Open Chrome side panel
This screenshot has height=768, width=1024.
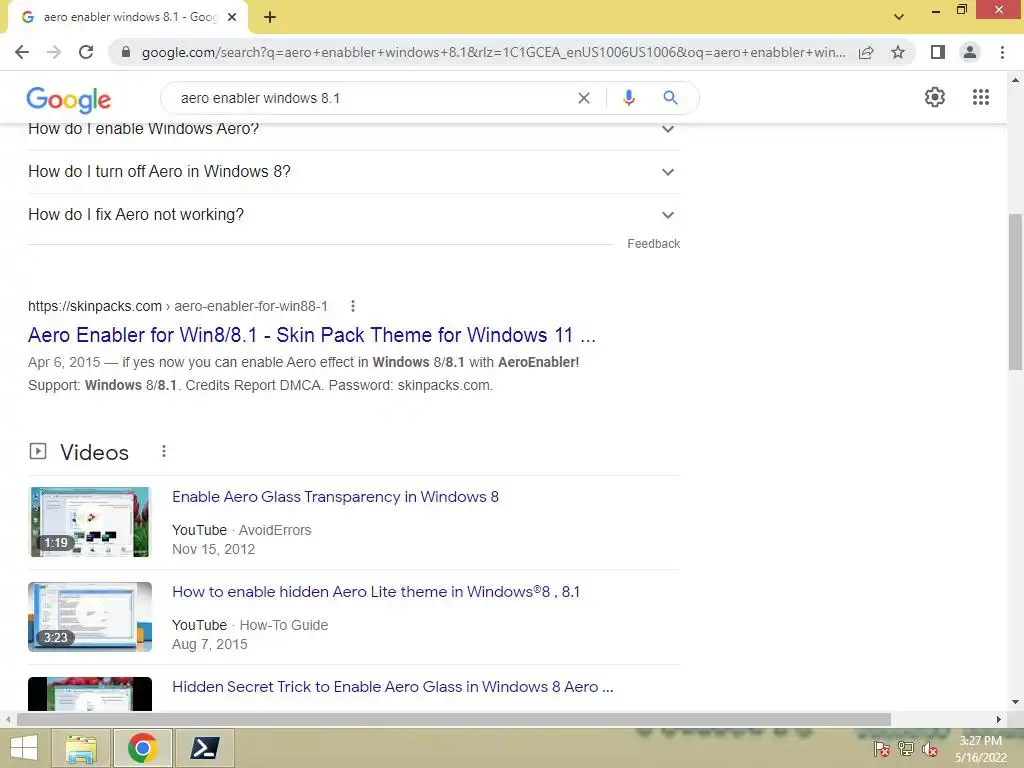pos(938,52)
